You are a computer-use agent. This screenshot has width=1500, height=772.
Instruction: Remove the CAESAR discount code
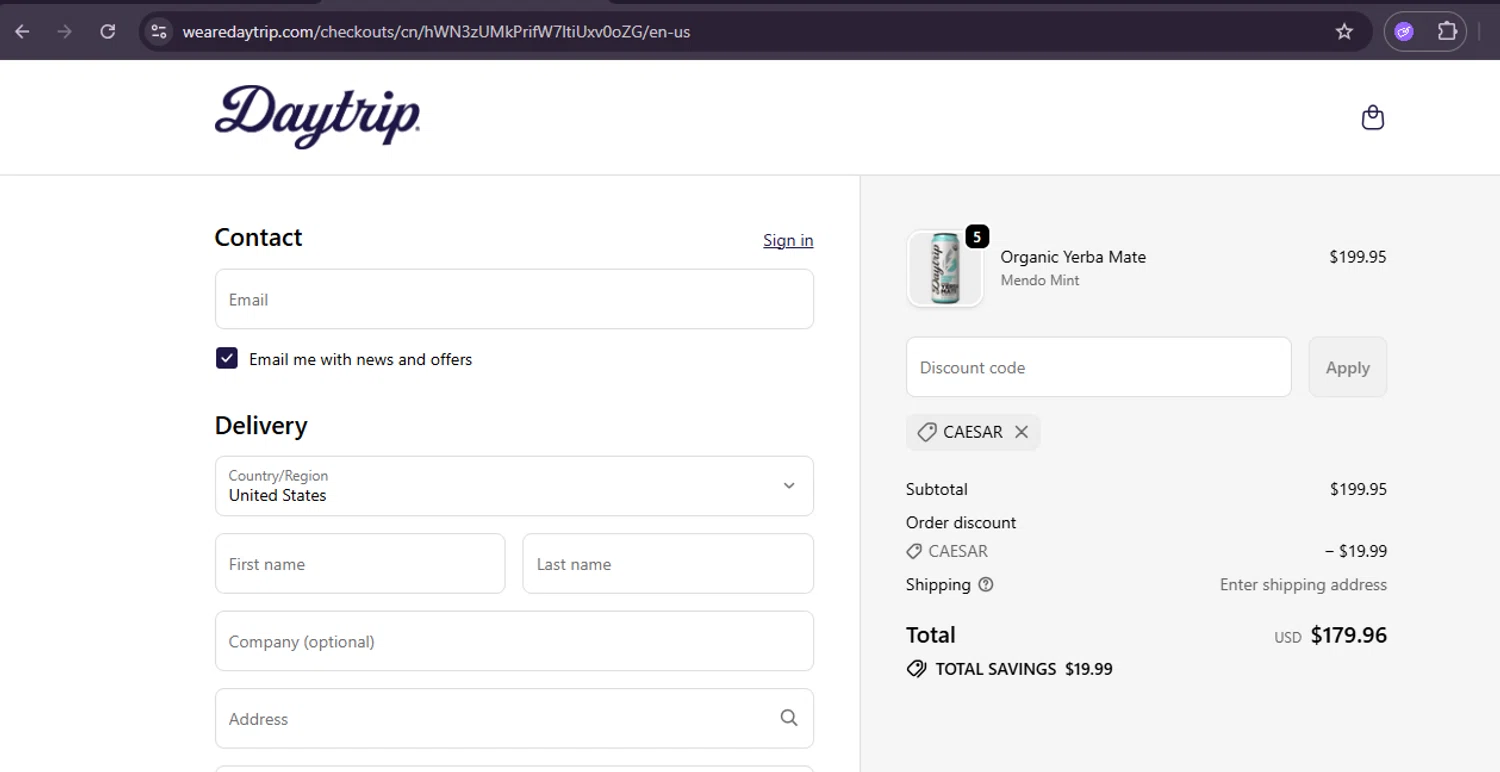1021,432
